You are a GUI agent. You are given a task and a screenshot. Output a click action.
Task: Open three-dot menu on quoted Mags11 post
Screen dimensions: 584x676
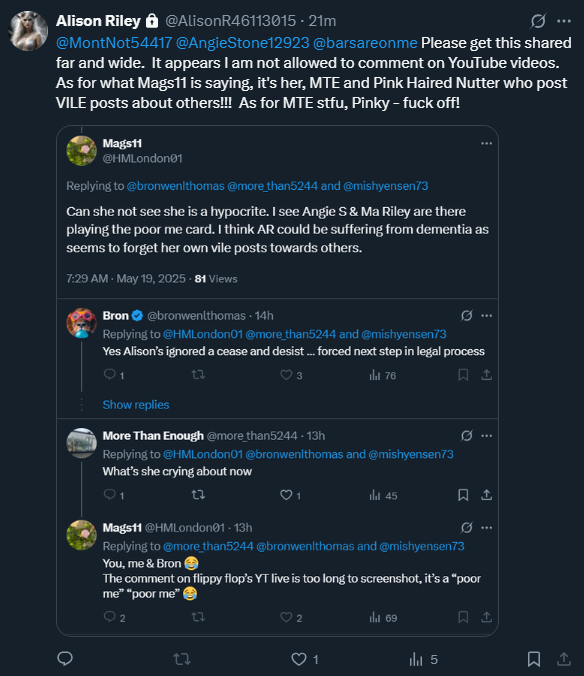point(487,143)
